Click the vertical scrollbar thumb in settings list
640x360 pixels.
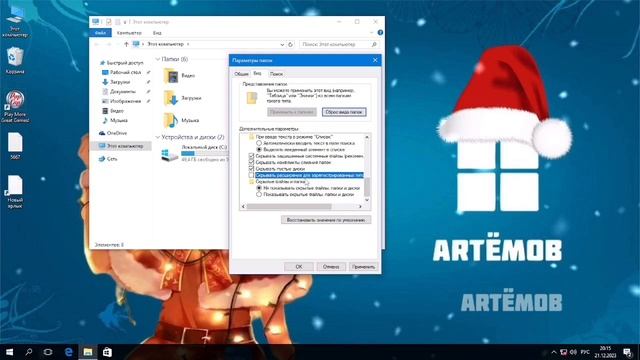[x=367, y=187]
